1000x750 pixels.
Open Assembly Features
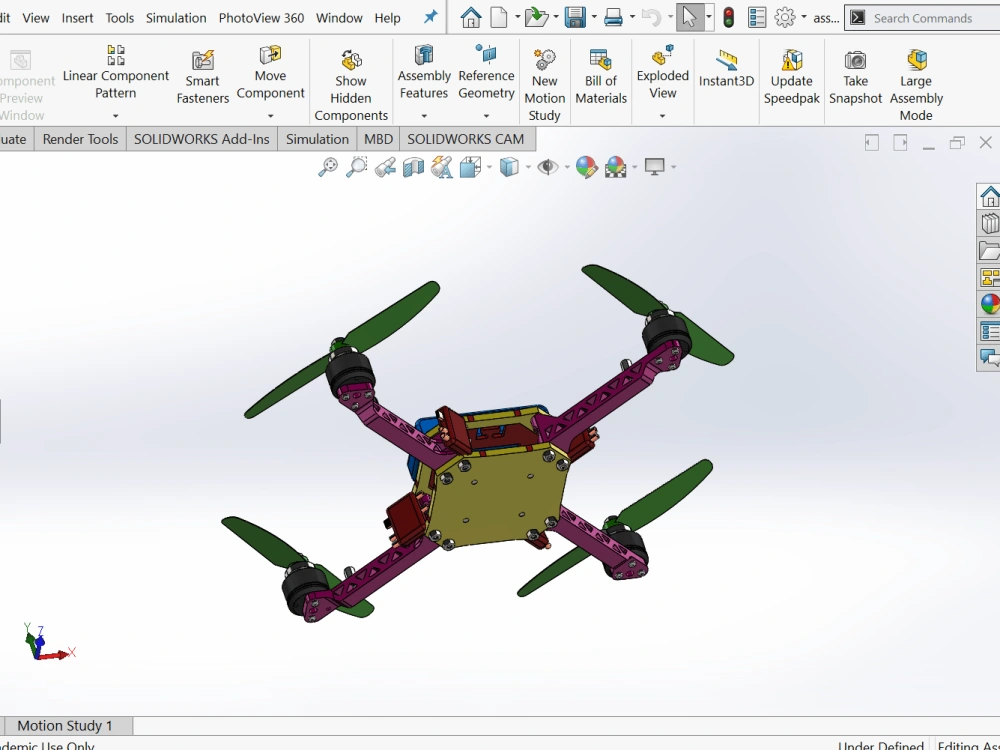(x=424, y=72)
